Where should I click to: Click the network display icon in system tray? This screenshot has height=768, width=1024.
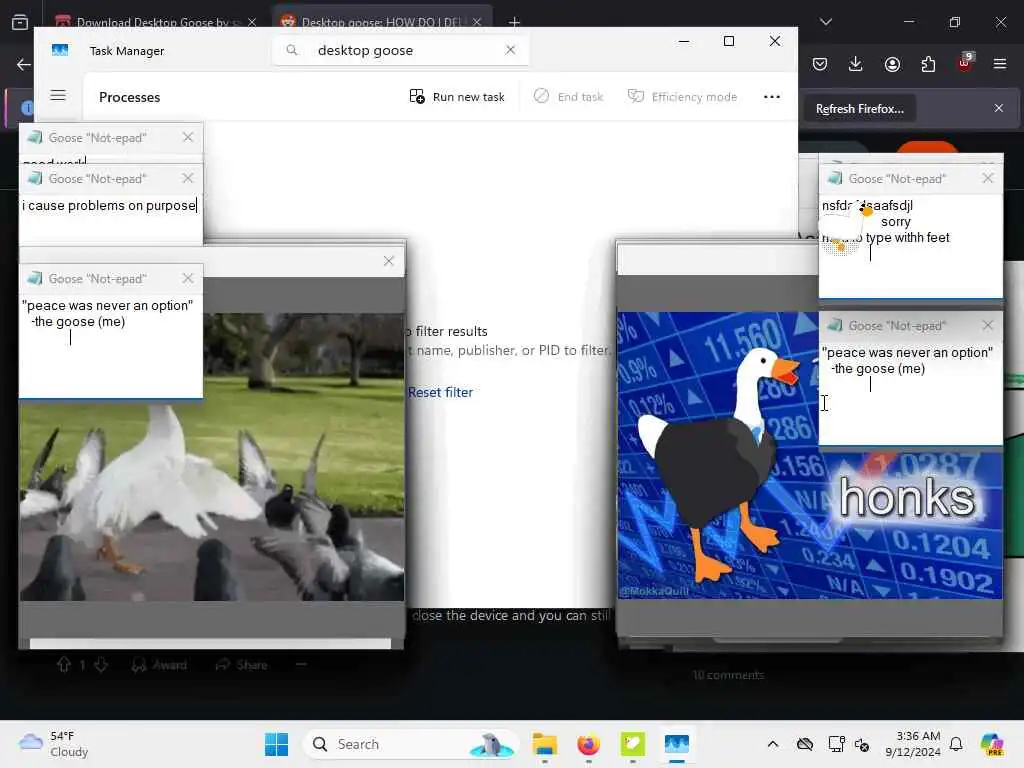(836, 744)
